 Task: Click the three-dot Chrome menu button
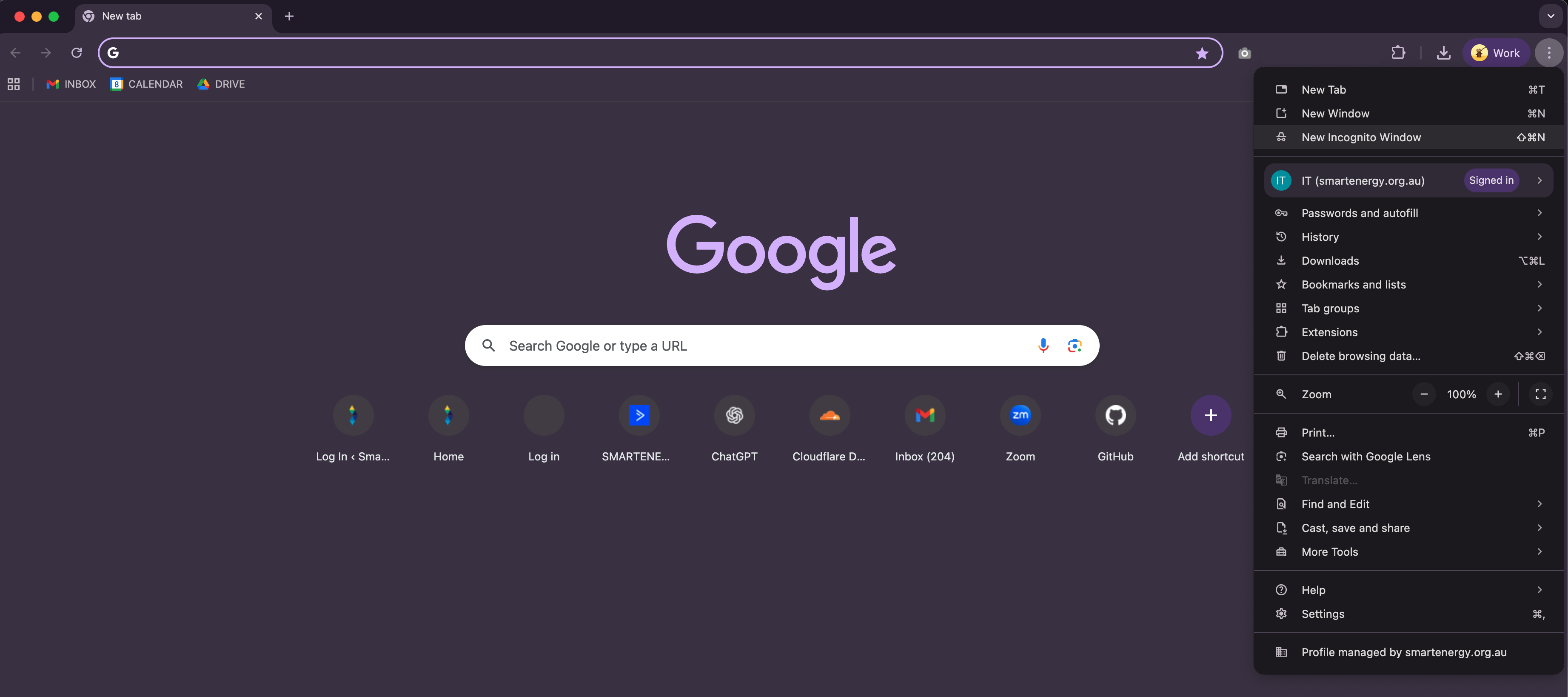point(1548,53)
